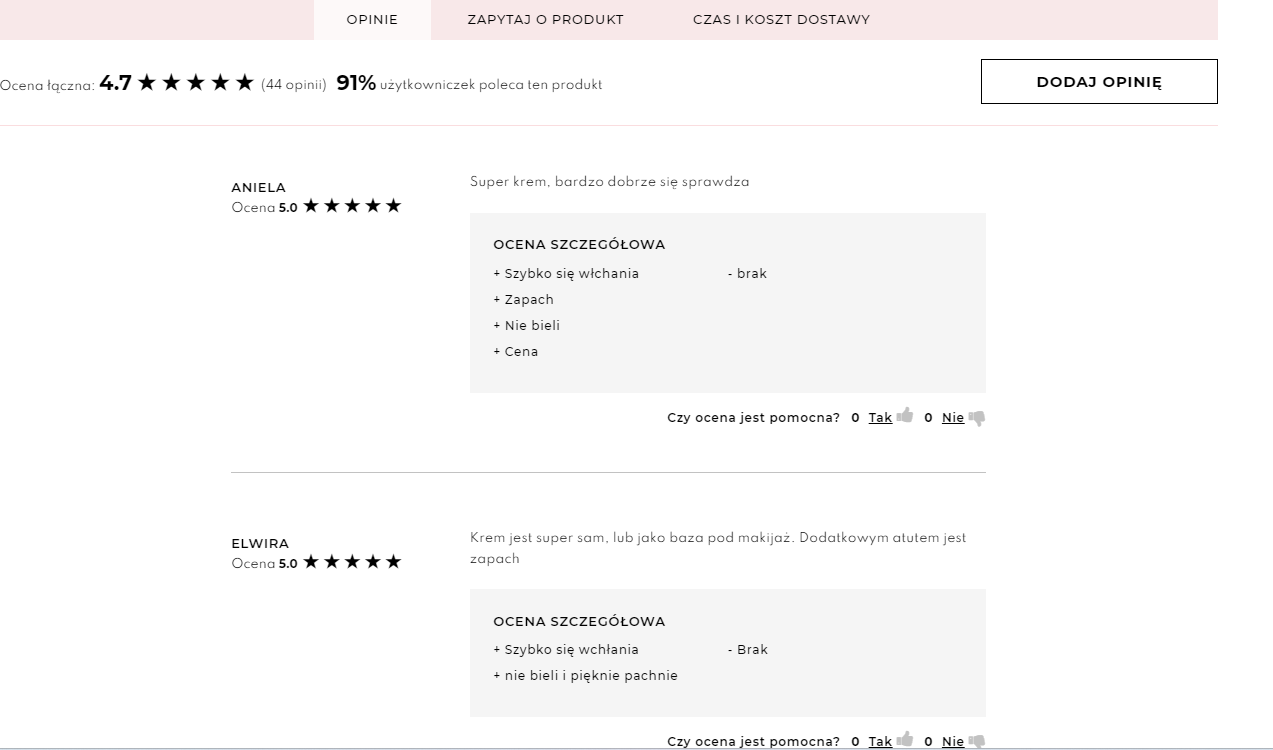Screen dimensions: 1273x750
Task: Click 'Nie' link under Aniela's review
Action: point(953,418)
